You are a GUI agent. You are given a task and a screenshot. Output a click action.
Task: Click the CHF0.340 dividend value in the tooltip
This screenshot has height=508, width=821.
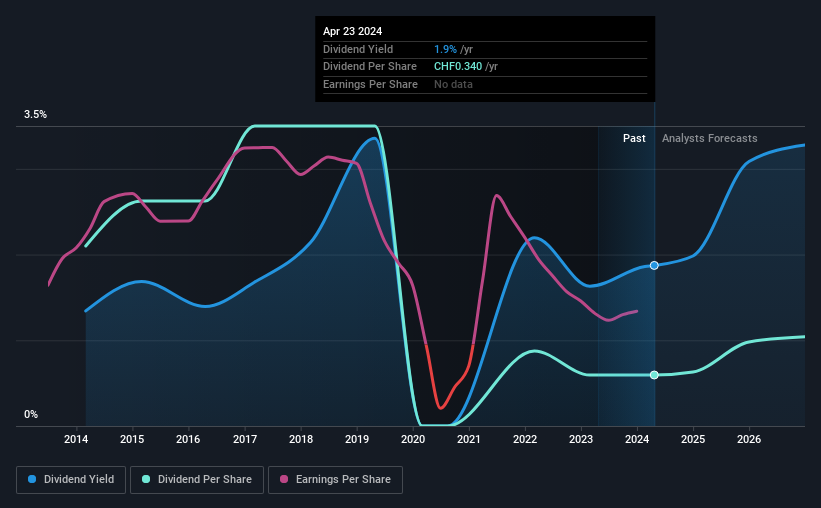pyautogui.click(x=458, y=67)
